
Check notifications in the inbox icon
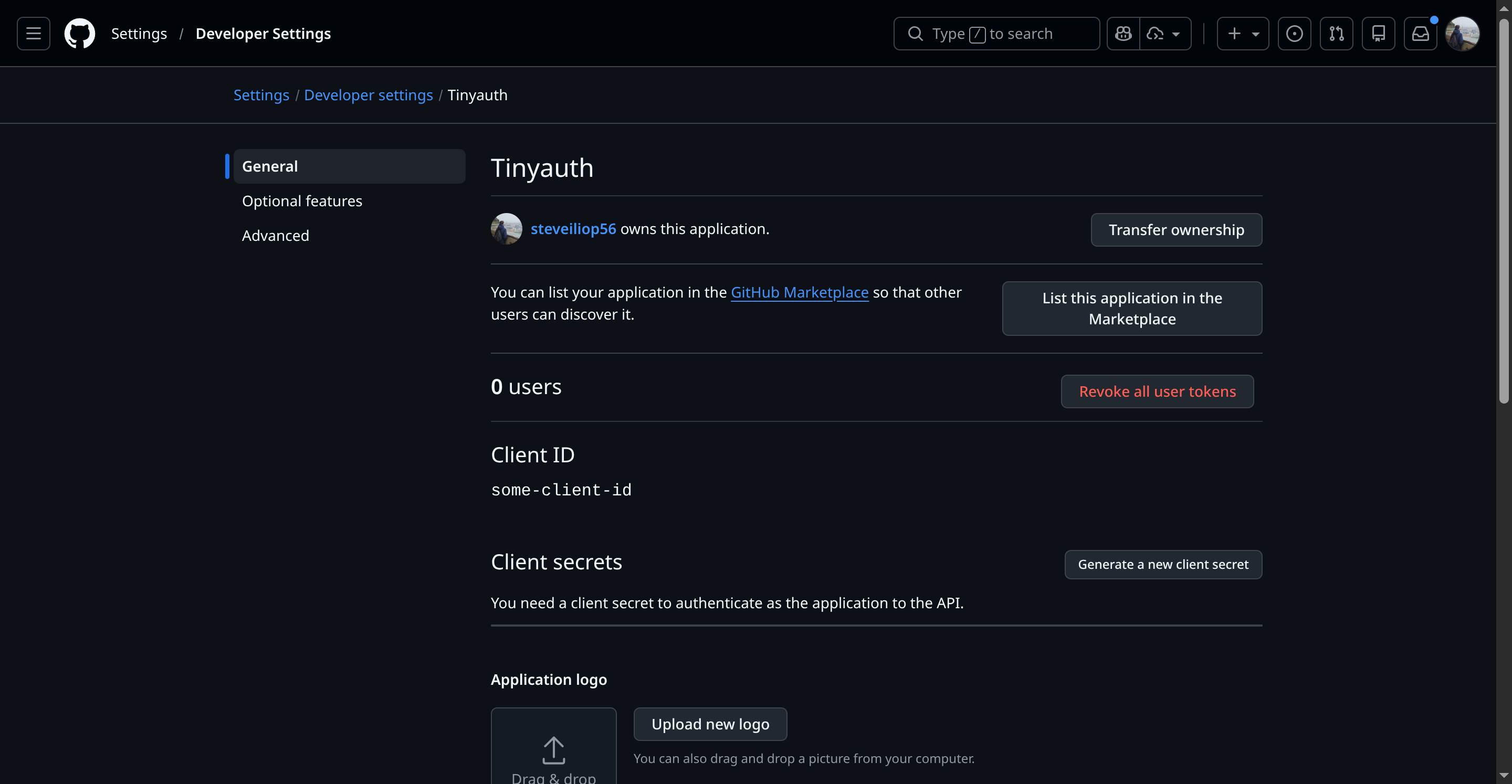point(1421,34)
